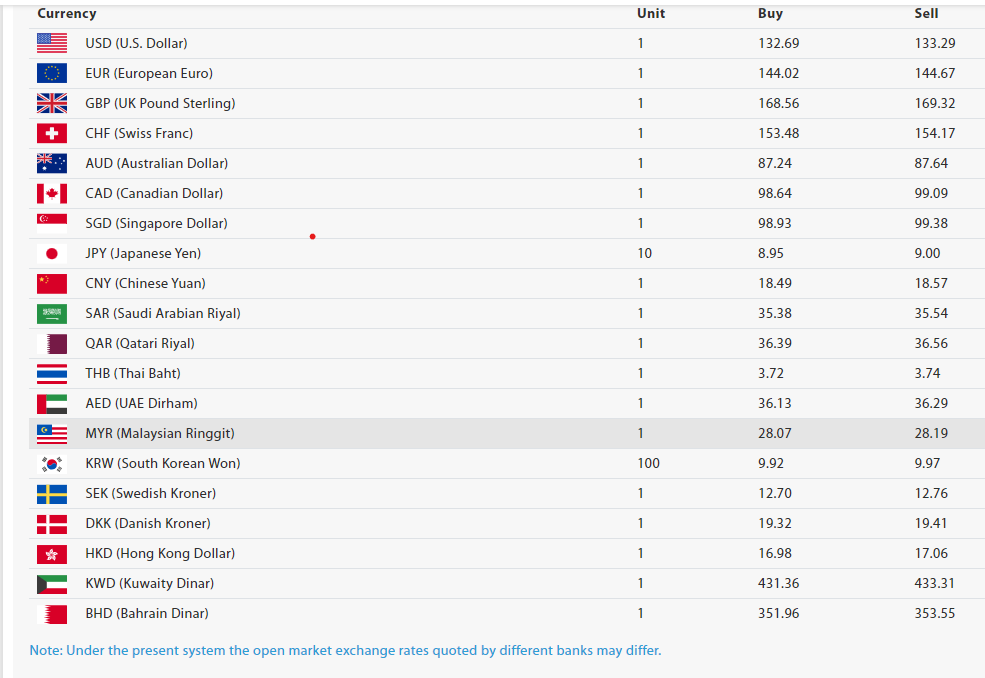Select the UK Union Jack flag
This screenshot has width=985, height=678.
click(52, 103)
